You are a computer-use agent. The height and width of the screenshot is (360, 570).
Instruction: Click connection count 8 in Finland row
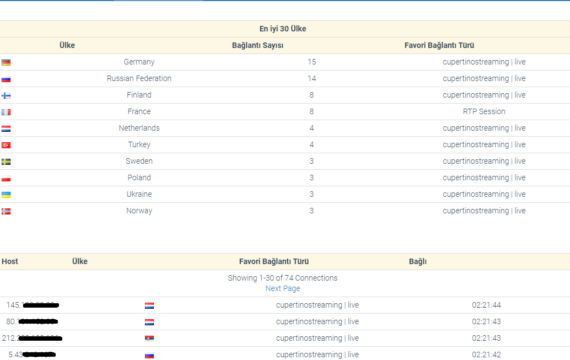pyautogui.click(x=312, y=95)
